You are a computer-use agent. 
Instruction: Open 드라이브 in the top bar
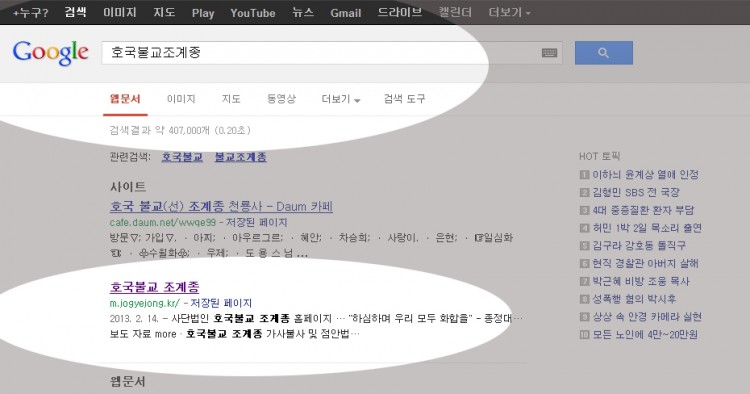tap(400, 12)
